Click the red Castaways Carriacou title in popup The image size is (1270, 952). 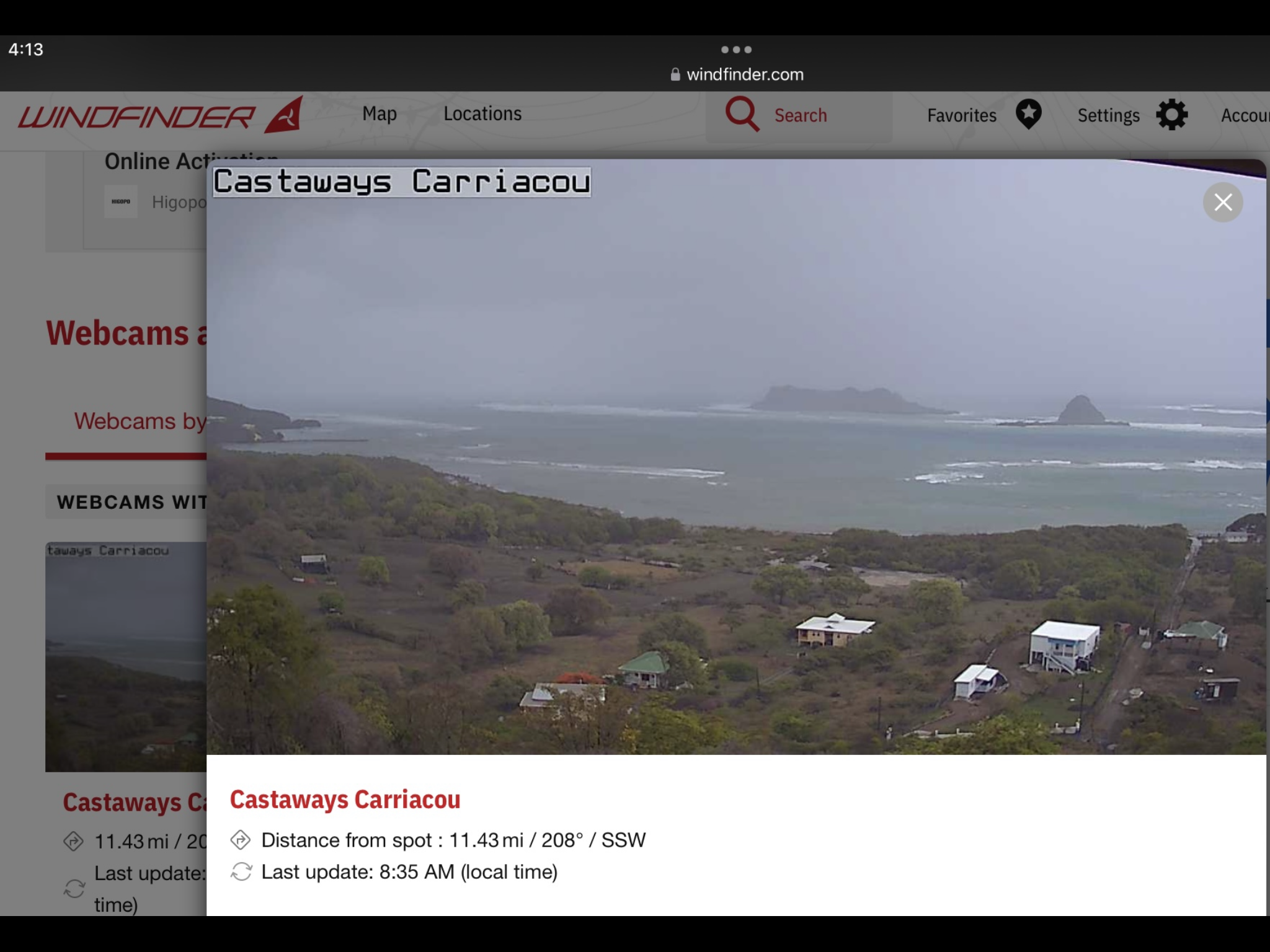pos(345,800)
